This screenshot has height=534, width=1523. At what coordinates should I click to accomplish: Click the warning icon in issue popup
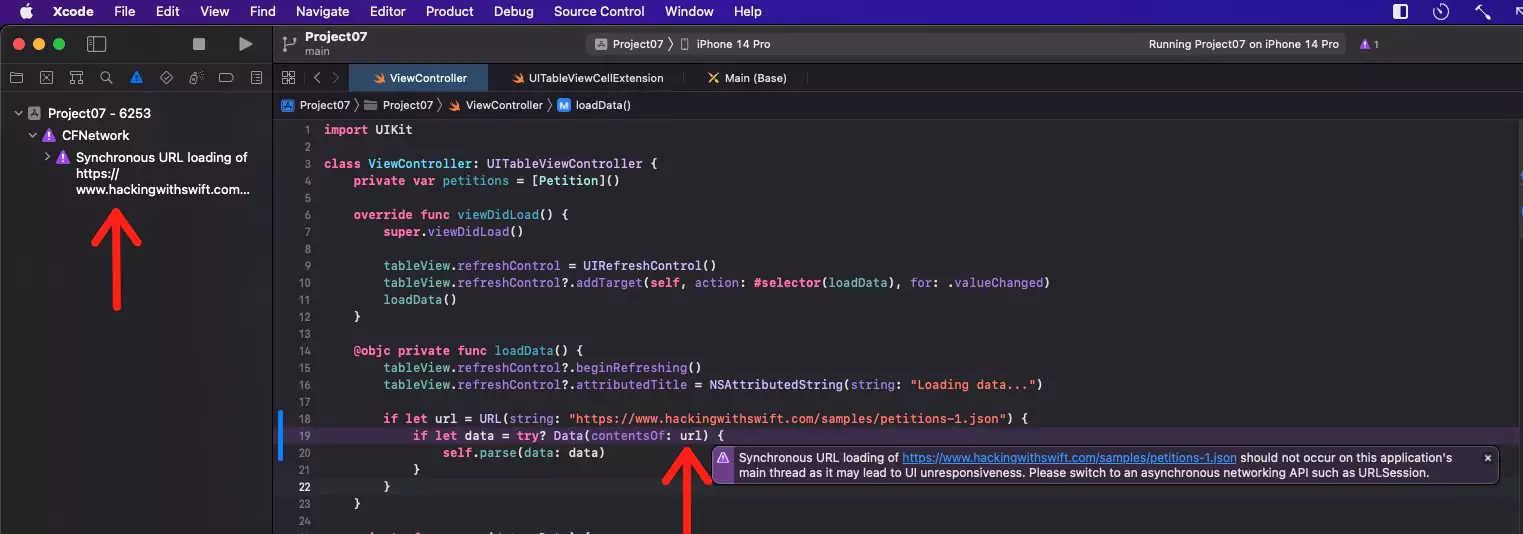pyautogui.click(x=723, y=457)
